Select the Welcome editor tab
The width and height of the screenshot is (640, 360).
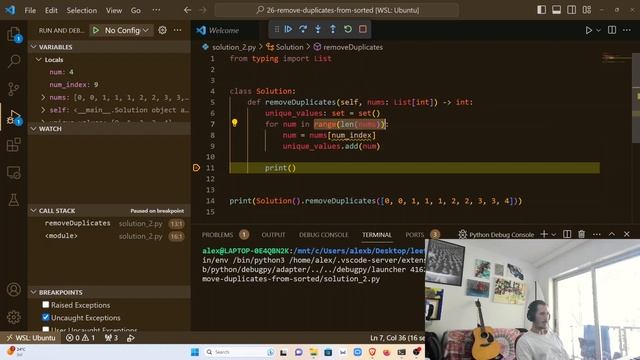point(224,30)
